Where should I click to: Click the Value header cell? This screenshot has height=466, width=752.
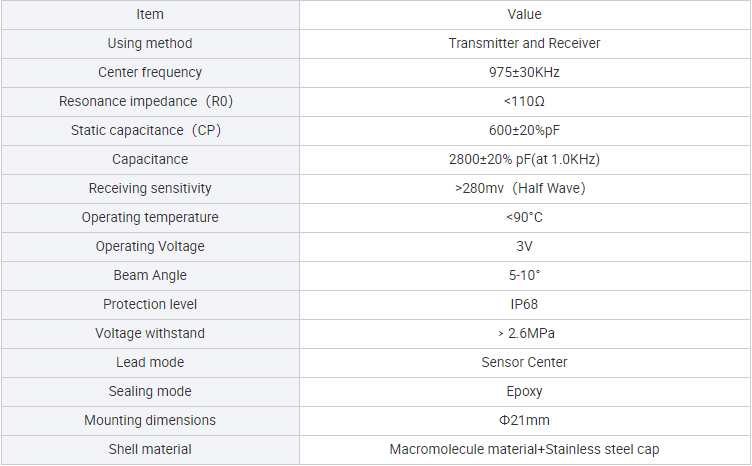[x=525, y=15]
